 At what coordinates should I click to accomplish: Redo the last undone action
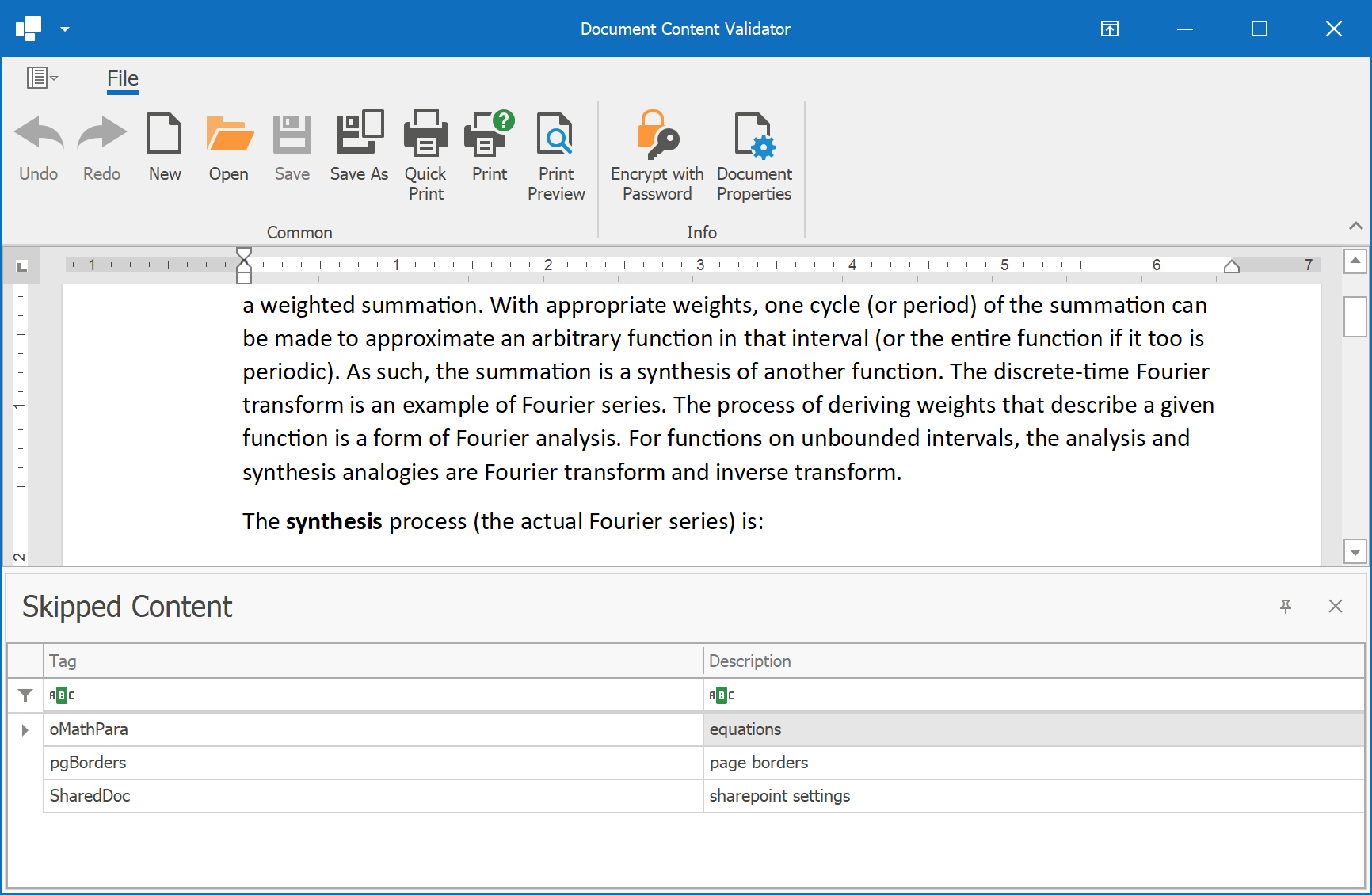point(101,147)
